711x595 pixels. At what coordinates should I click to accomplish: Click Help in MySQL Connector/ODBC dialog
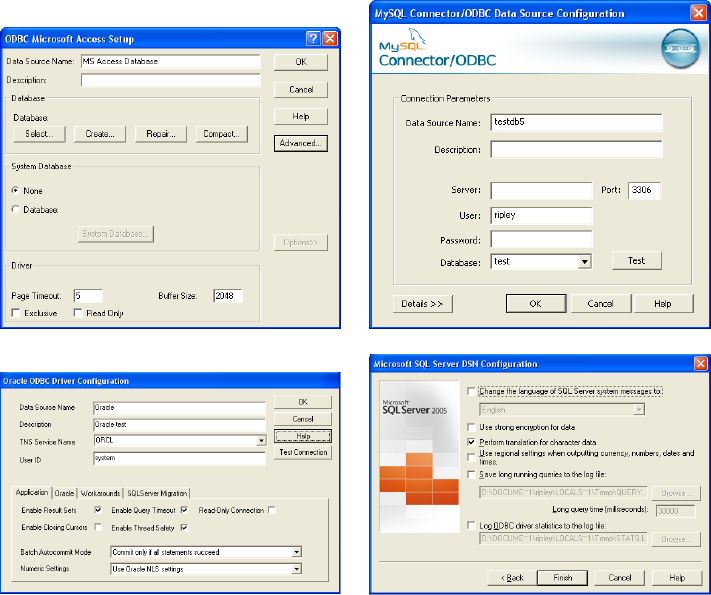663,304
